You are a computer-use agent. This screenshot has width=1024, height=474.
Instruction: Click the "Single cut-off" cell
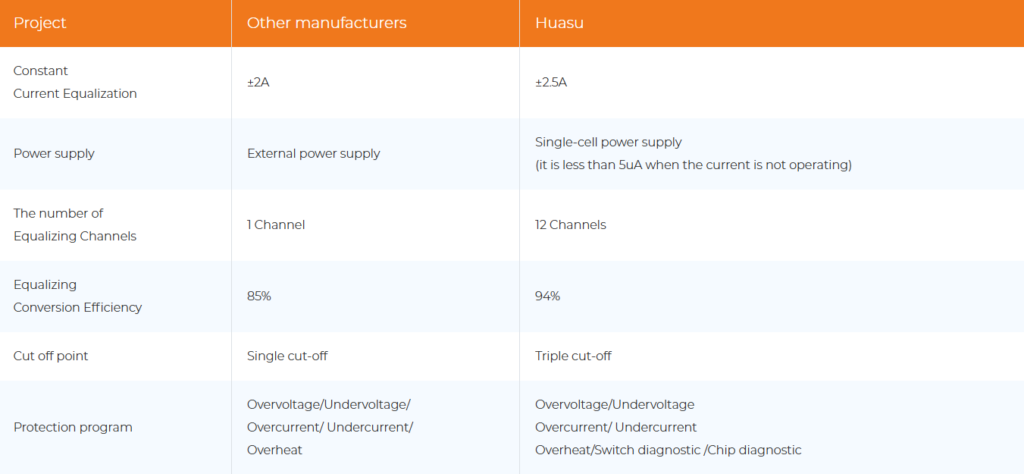(x=288, y=356)
